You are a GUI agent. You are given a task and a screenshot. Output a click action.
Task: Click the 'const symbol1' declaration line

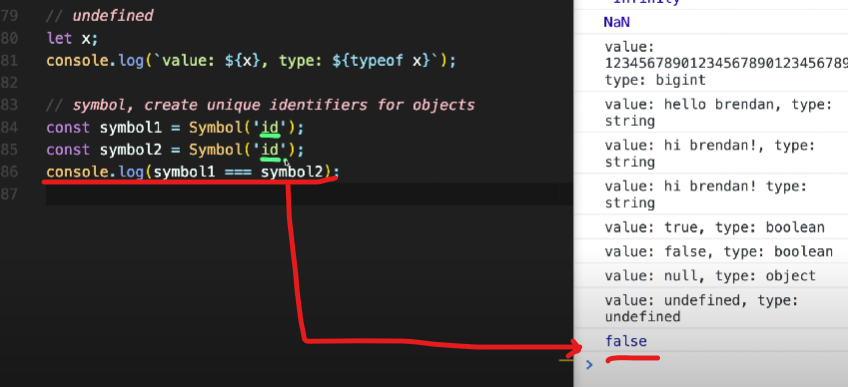point(176,128)
